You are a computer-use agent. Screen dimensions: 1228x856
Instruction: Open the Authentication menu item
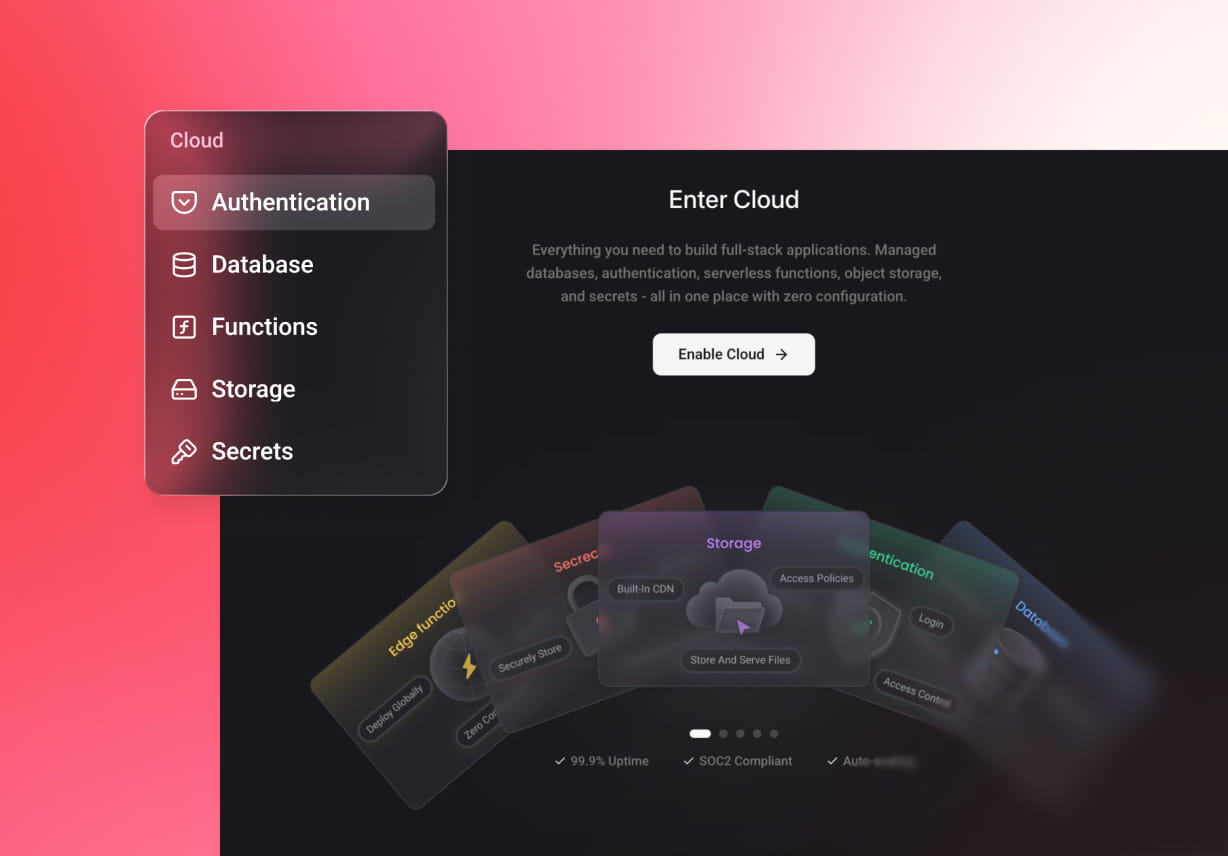(294, 202)
